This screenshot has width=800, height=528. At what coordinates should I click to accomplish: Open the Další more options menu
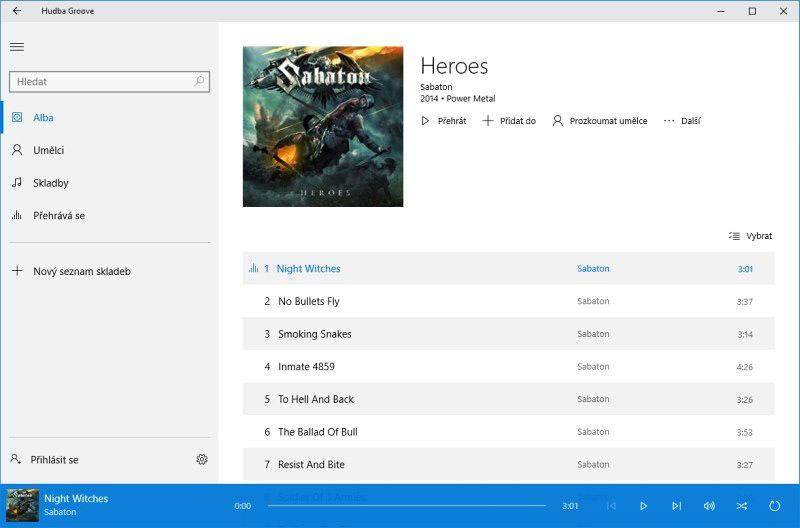[x=682, y=121]
